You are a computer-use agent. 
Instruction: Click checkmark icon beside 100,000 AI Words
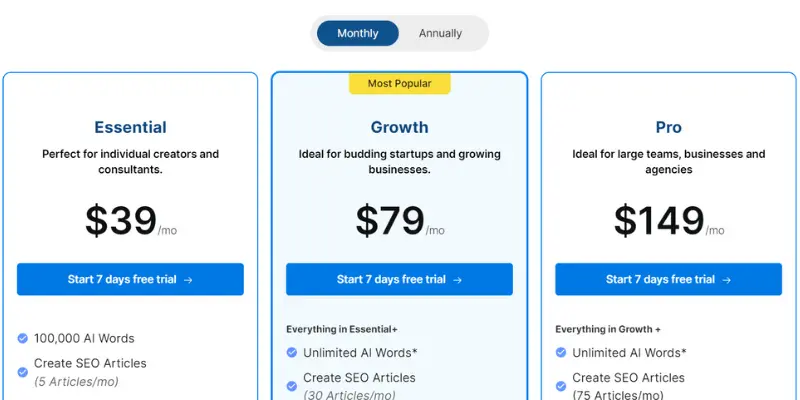coord(22,338)
